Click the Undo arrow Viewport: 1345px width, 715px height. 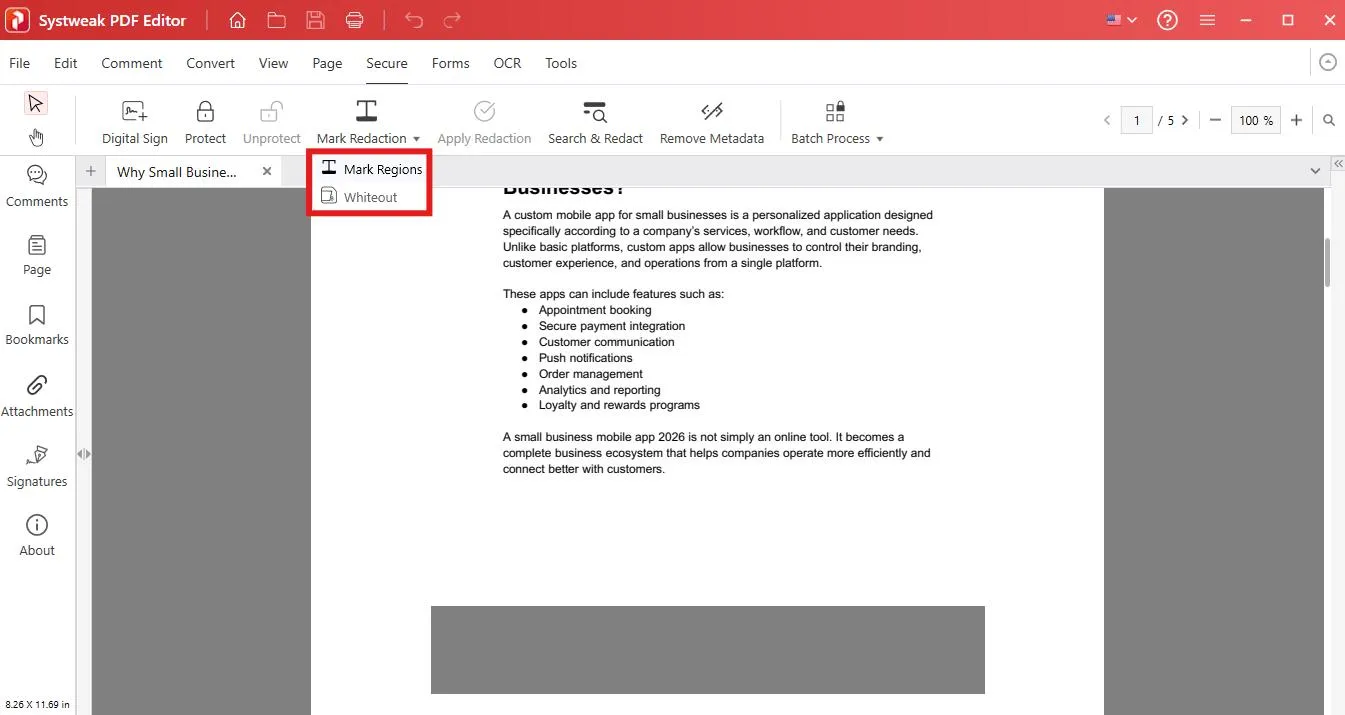[414, 20]
